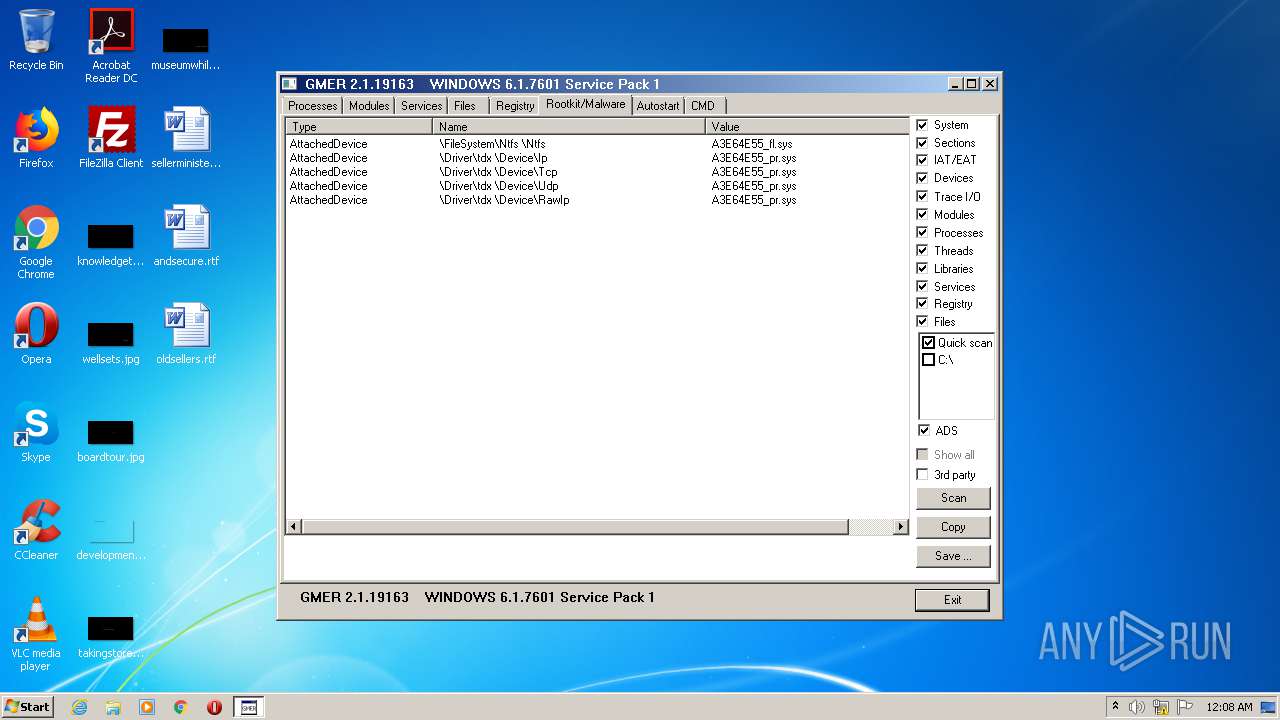
Task: Toggle the IAT/EAT checkbox
Action: pos(922,160)
